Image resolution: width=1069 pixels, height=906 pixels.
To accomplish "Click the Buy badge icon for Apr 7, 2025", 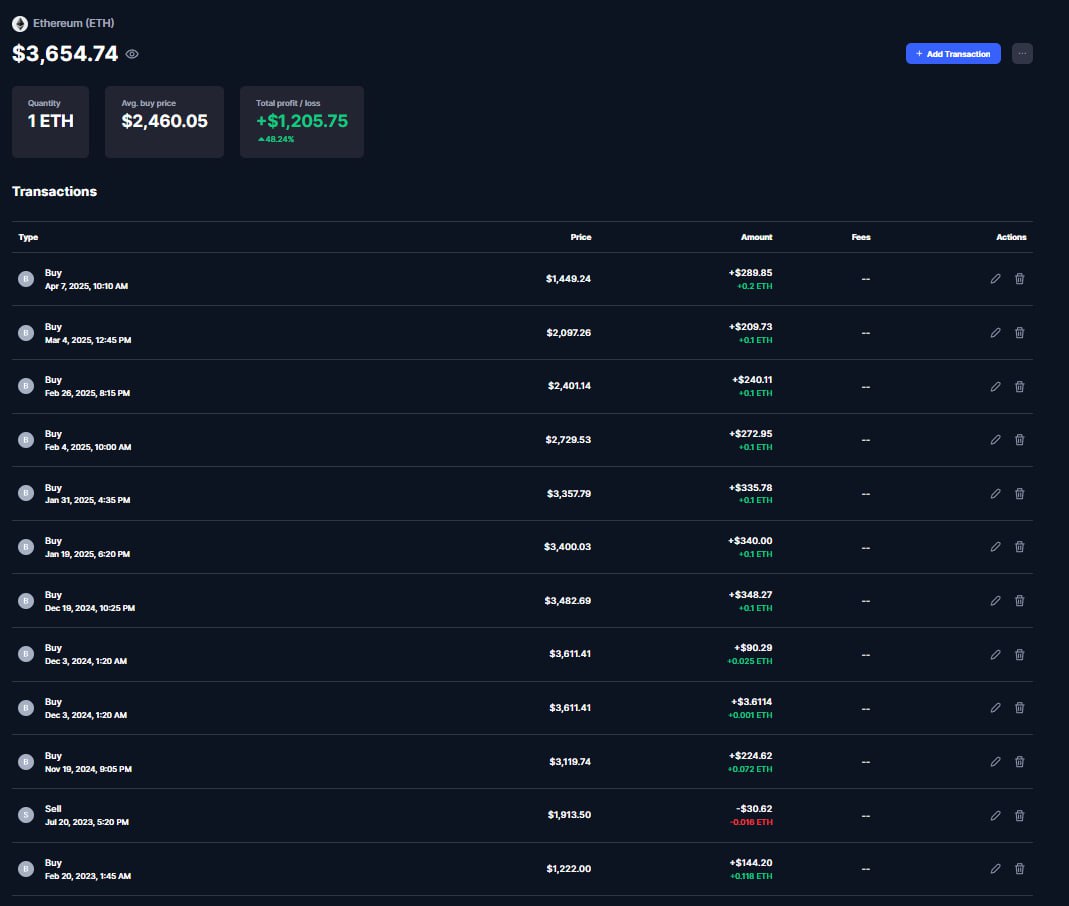I will tap(26, 279).
